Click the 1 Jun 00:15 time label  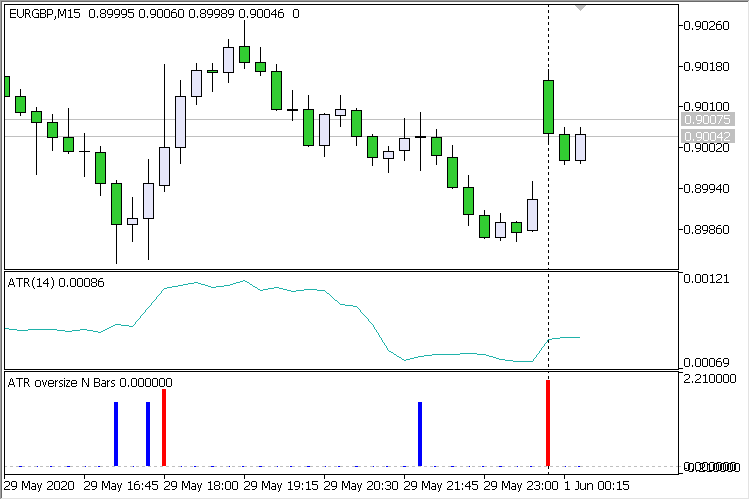point(597,485)
